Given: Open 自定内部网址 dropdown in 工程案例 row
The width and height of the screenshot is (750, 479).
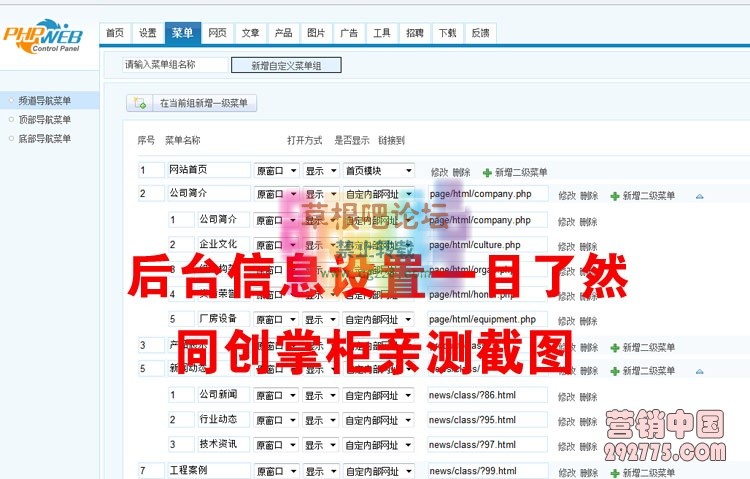Looking at the screenshot, I should click(x=378, y=471).
